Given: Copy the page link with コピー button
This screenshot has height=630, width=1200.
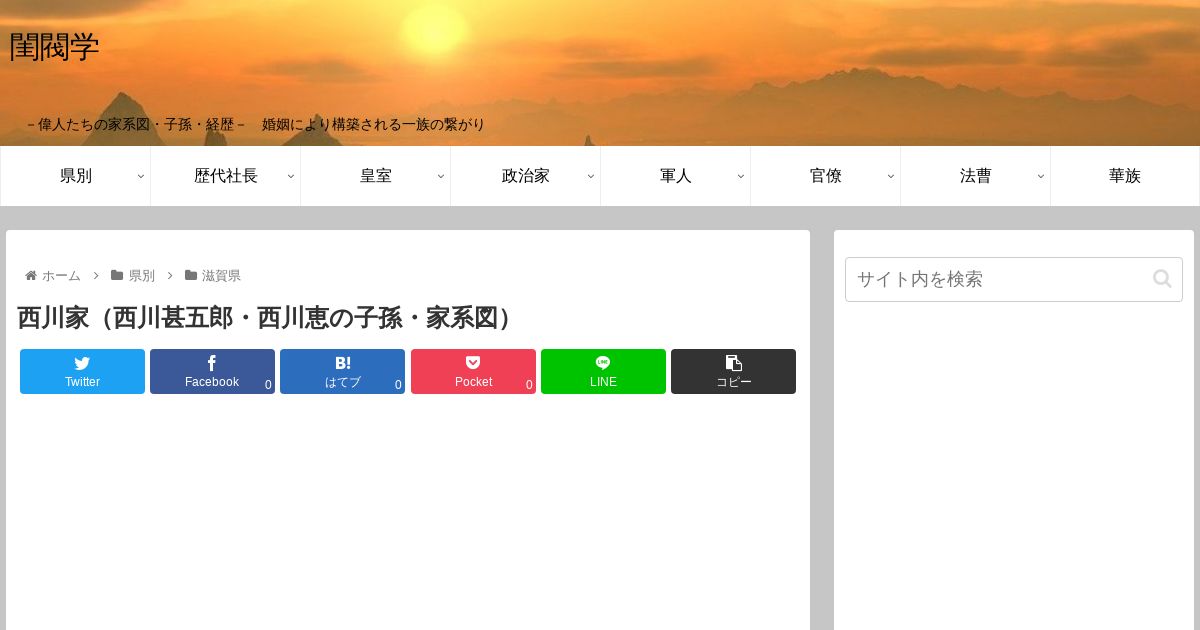Looking at the screenshot, I should tap(733, 371).
